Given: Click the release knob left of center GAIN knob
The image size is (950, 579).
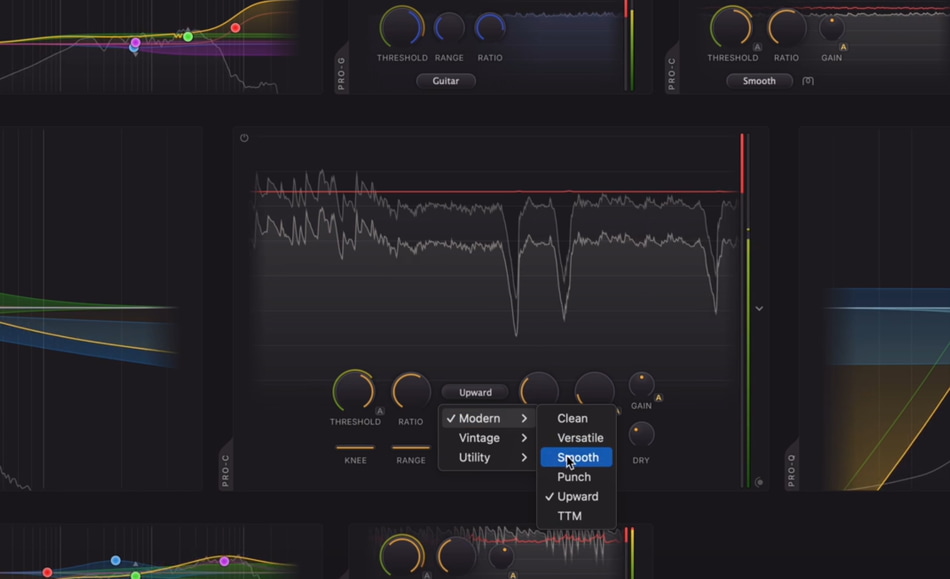Looking at the screenshot, I should (594, 388).
